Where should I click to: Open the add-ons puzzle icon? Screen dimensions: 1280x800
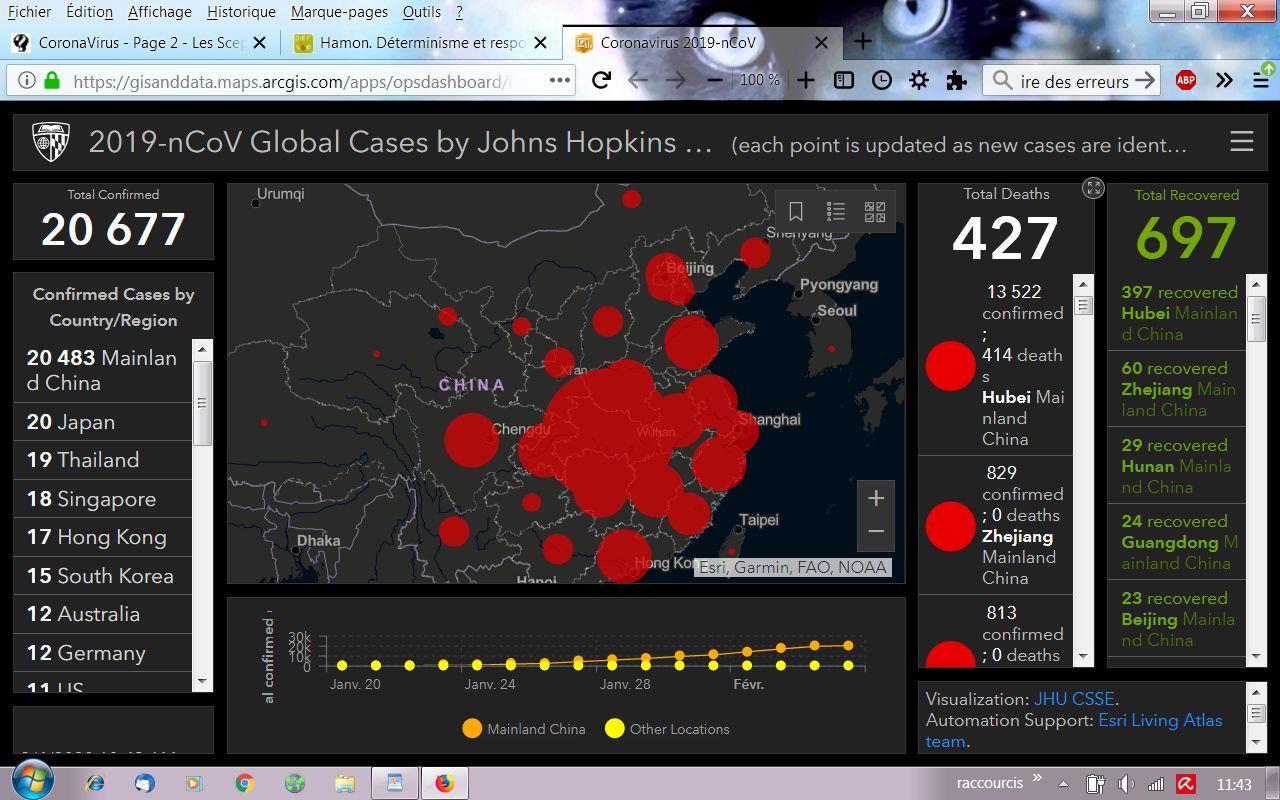coord(957,81)
